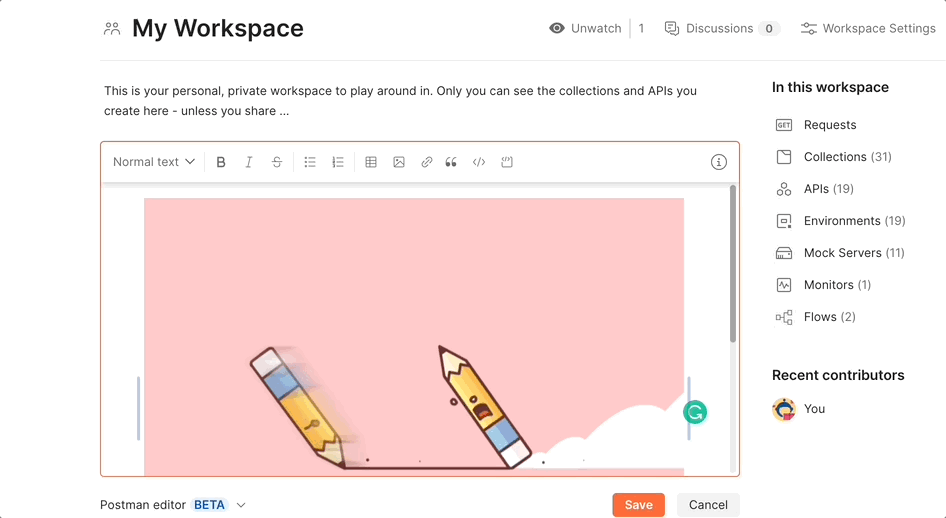The image size is (946, 518).
Task: Click the green Grammarly icon
Action: tap(695, 412)
